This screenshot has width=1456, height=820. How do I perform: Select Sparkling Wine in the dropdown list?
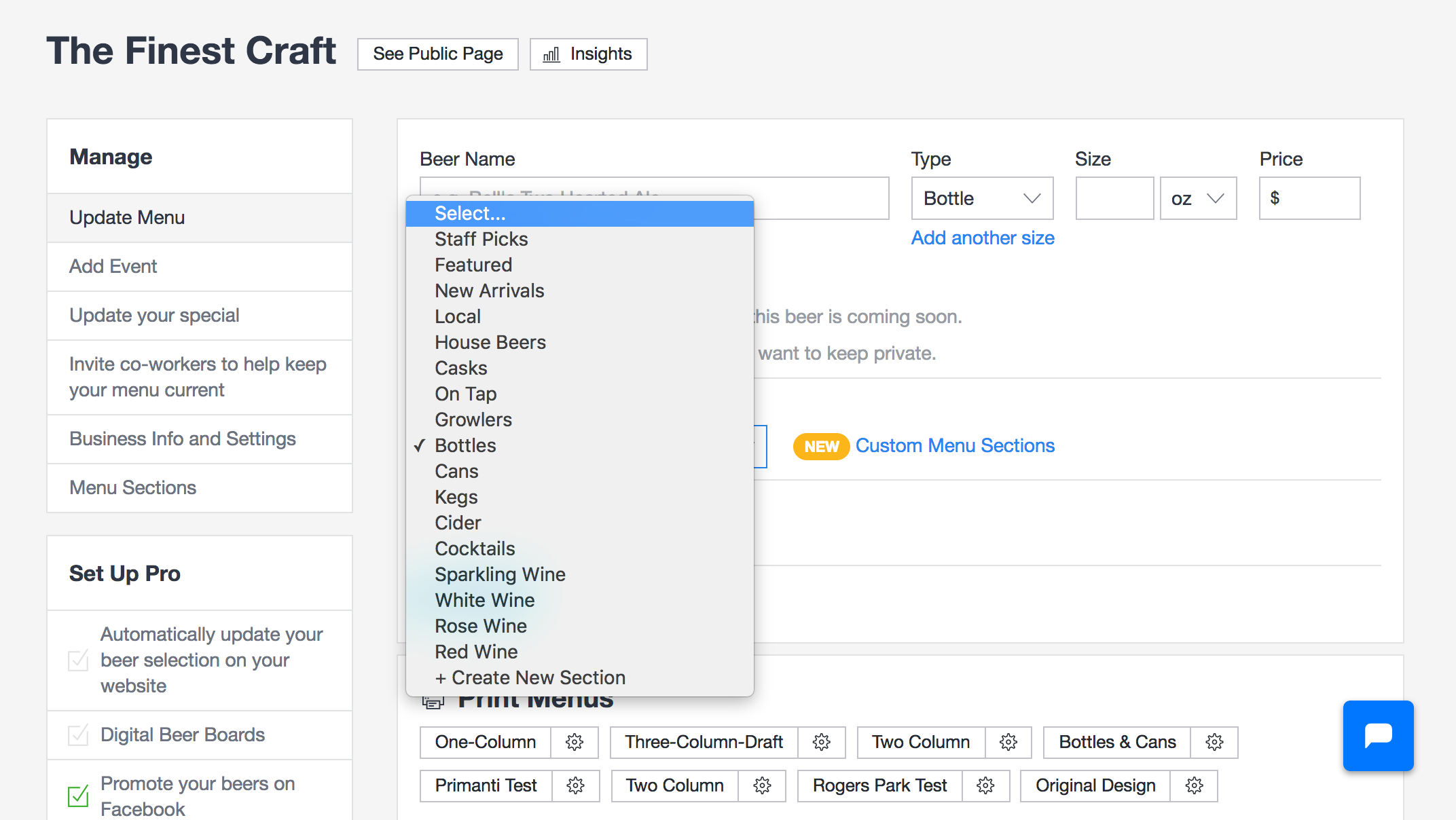coord(500,574)
